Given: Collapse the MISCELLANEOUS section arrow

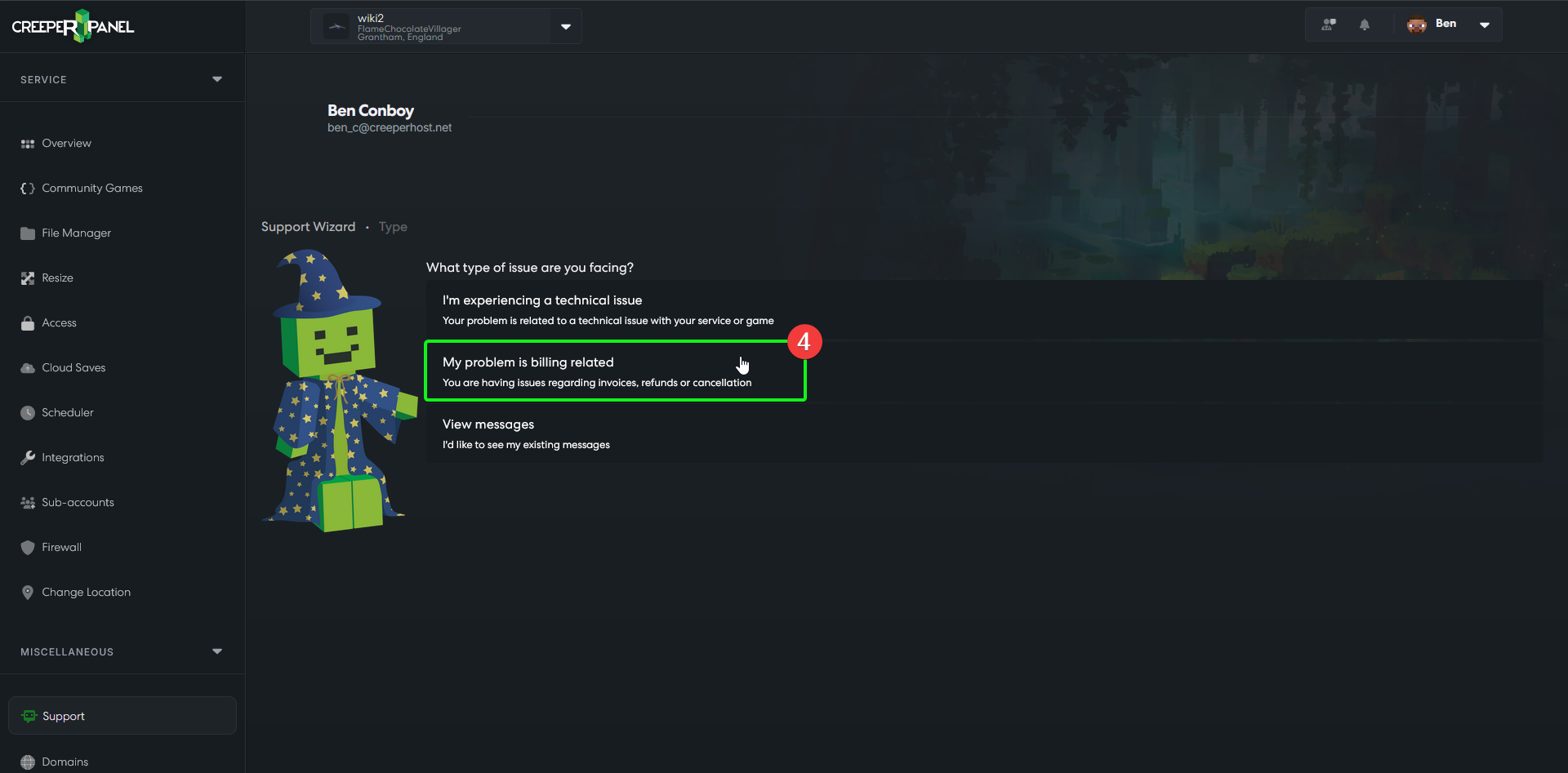Looking at the screenshot, I should point(217,651).
